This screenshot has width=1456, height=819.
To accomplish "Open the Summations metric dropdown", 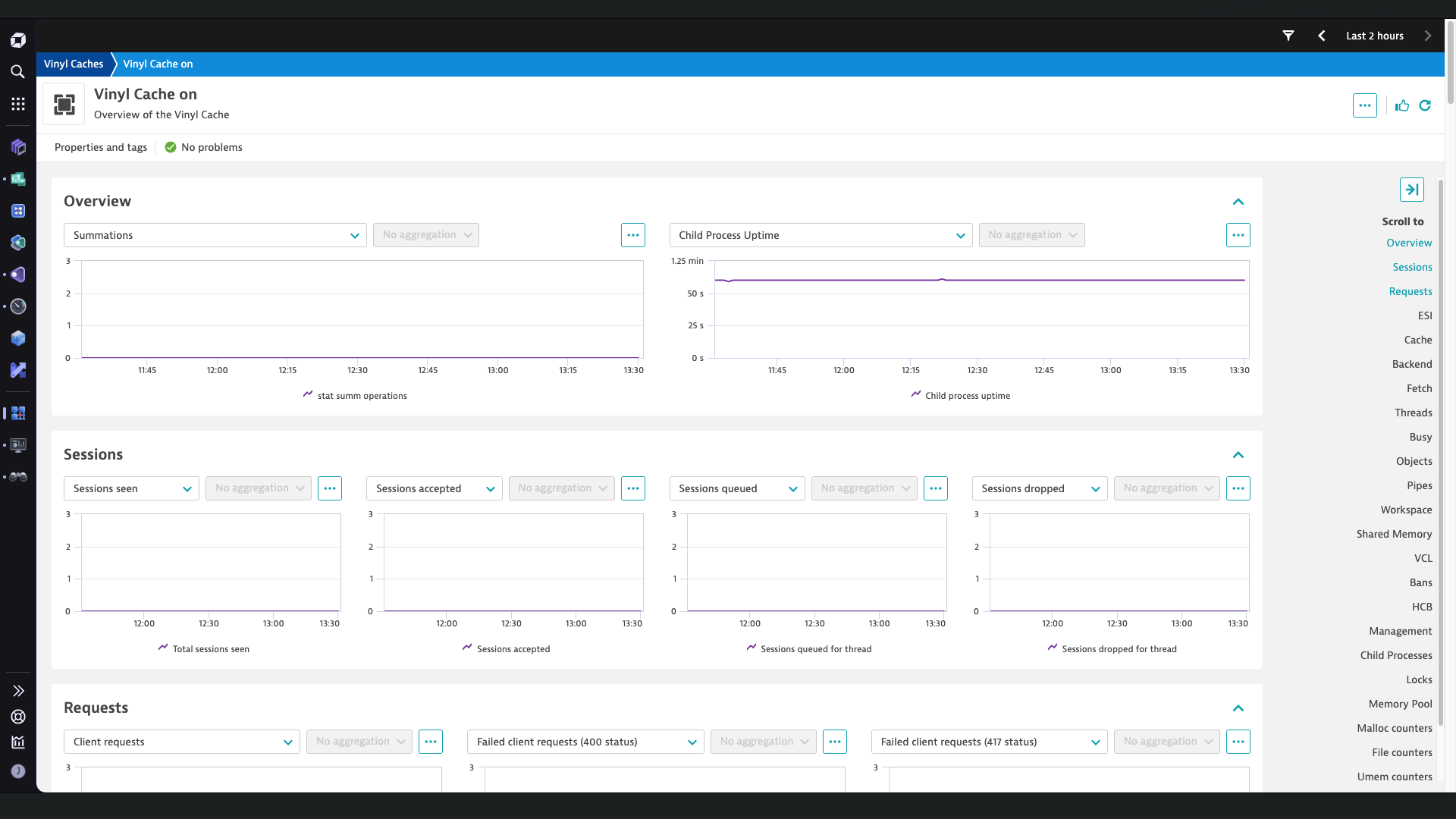I will click(x=215, y=235).
